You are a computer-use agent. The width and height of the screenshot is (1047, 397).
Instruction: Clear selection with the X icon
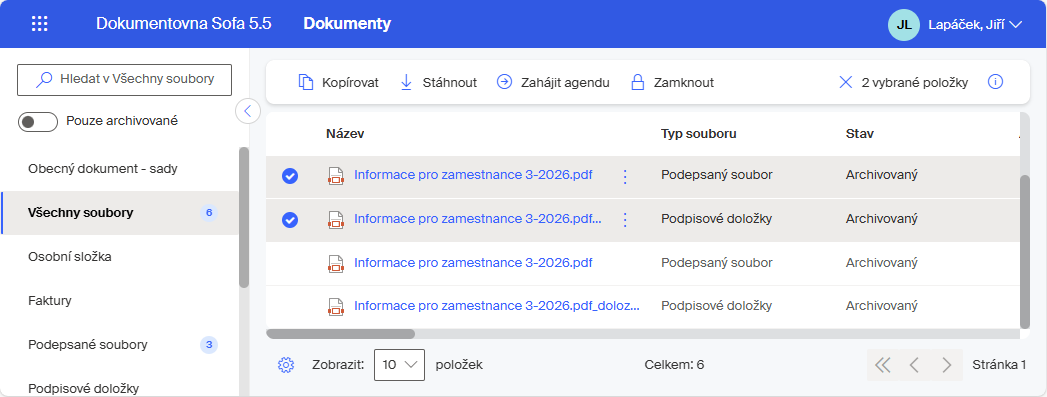pyautogui.click(x=846, y=82)
